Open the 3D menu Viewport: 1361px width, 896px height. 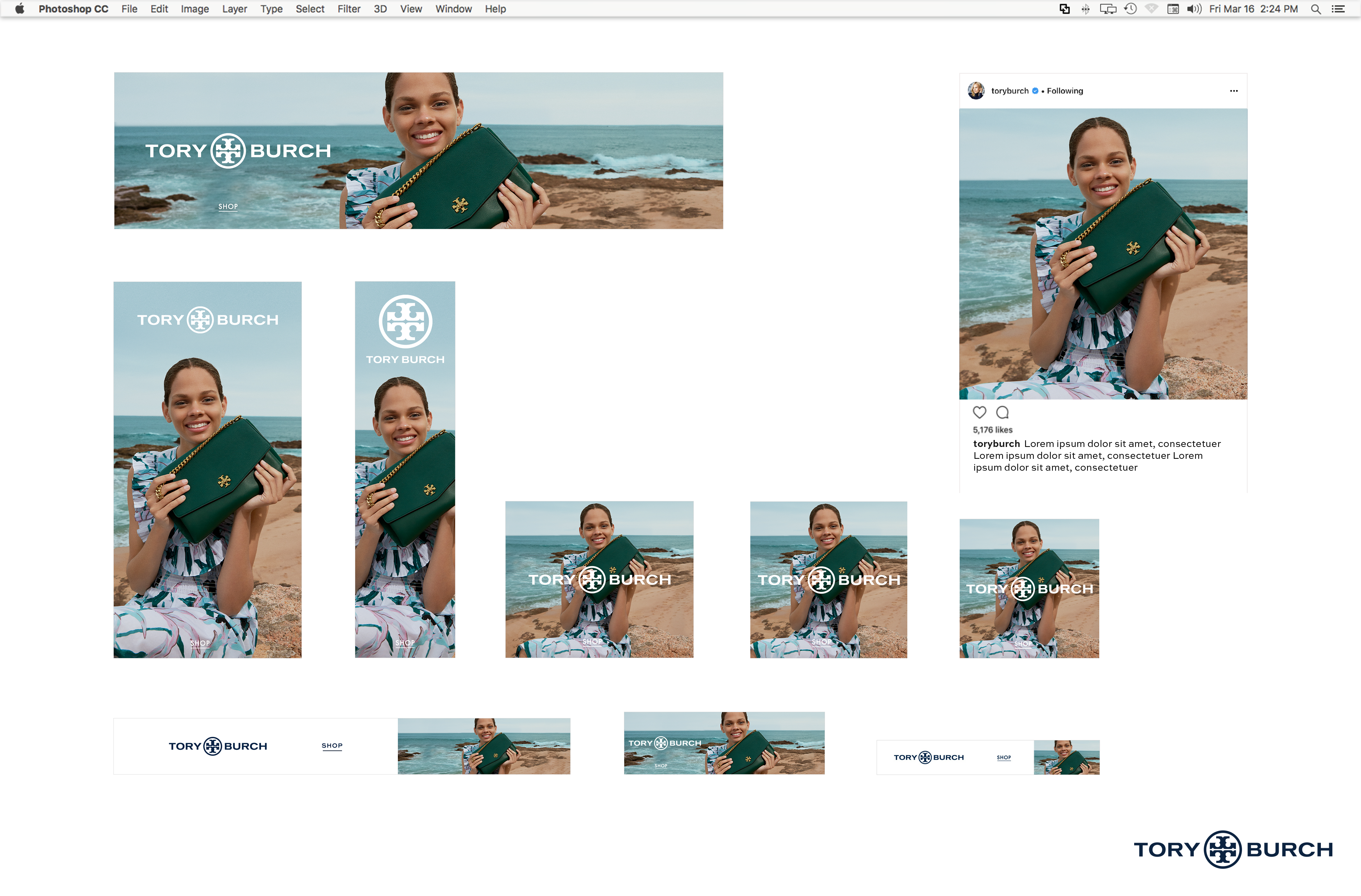click(x=380, y=9)
